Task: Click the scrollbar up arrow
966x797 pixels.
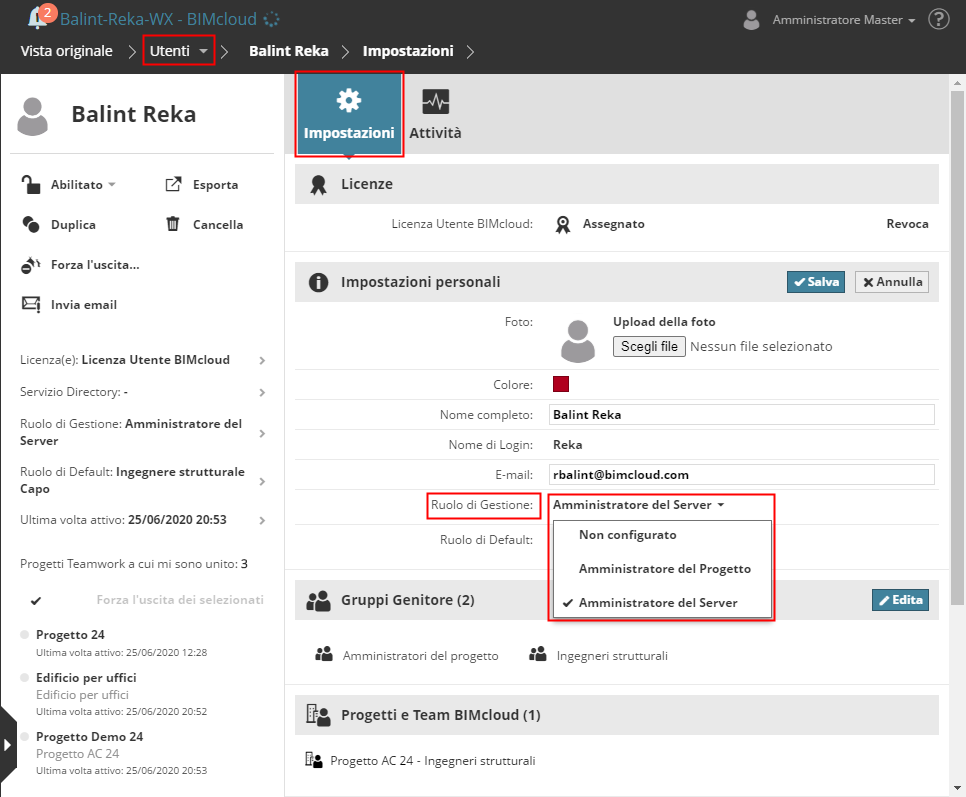Action: [957, 83]
